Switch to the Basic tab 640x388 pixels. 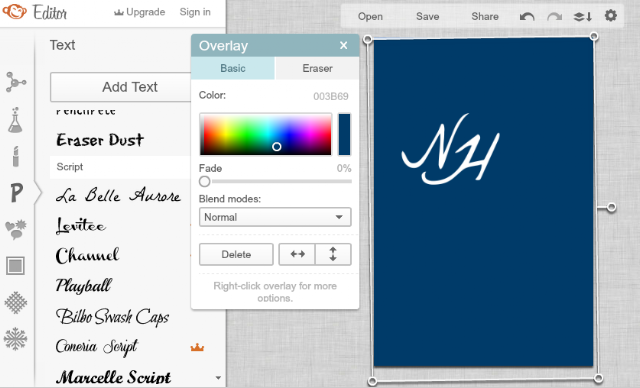(x=233, y=68)
